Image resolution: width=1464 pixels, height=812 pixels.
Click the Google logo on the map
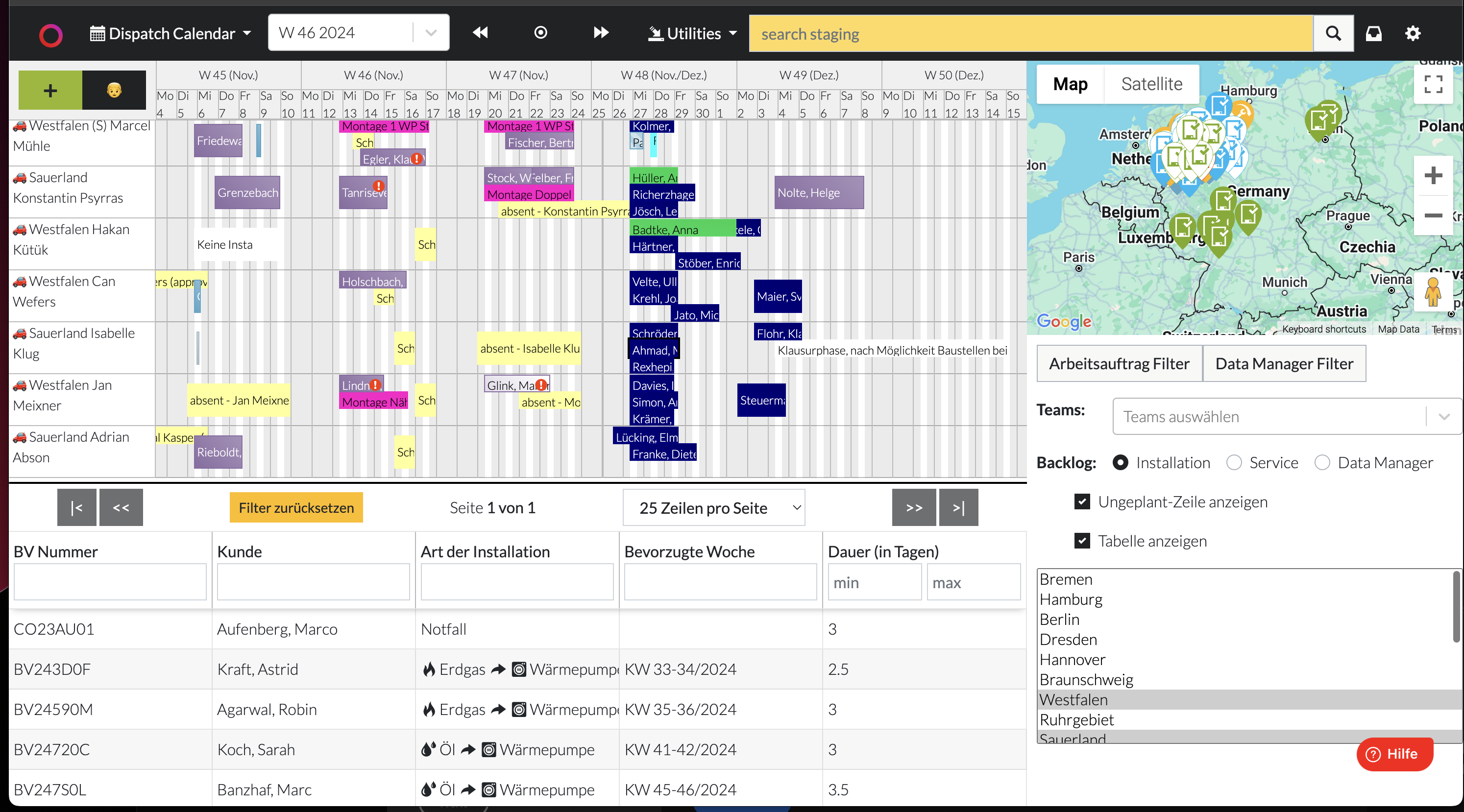(1064, 322)
